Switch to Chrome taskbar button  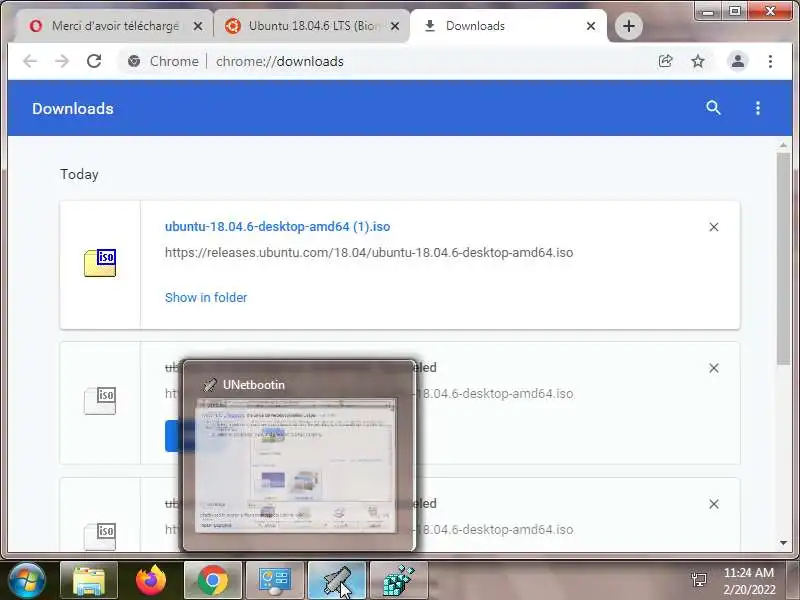point(213,580)
